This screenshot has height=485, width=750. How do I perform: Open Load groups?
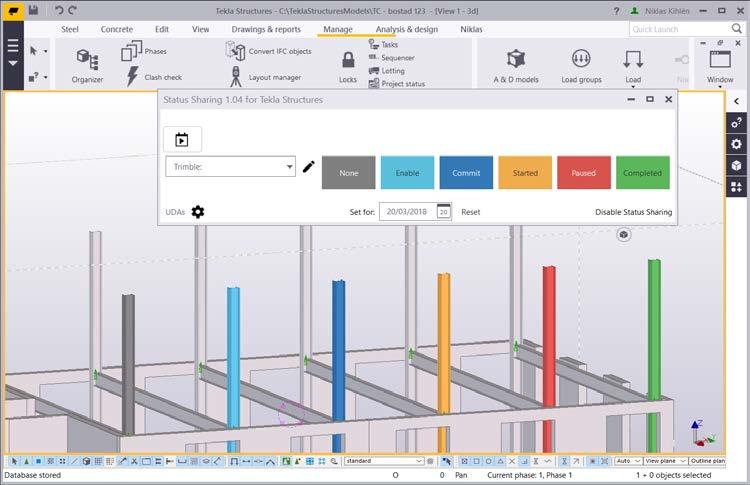581,66
